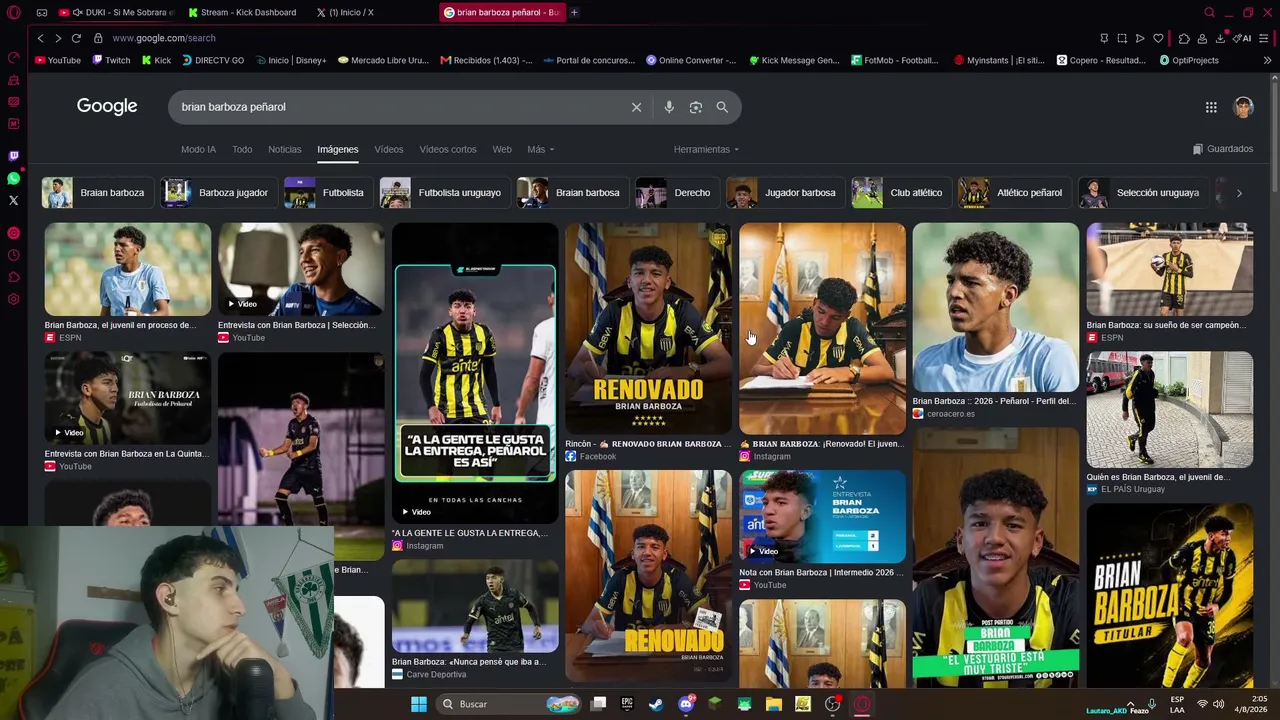Open the ESPN 'juvenil en proceso' image
Viewport: 1280px width, 720px height.
(x=128, y=269)
